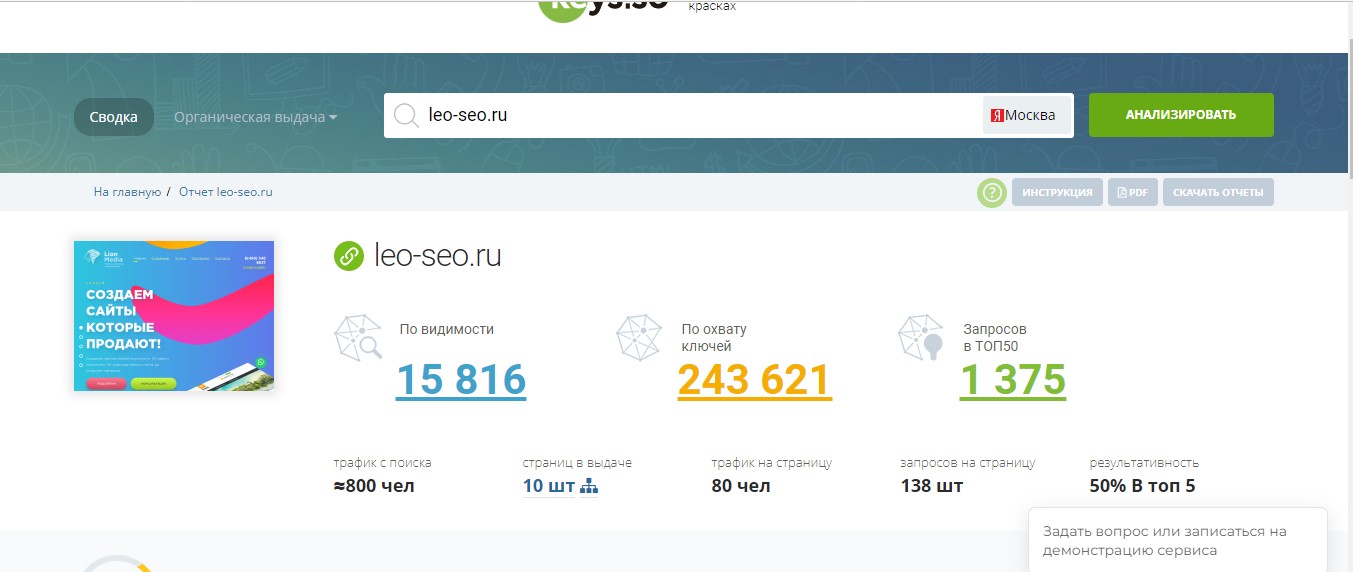Open the Москва region selector

pyautogui.click(x=1027, y=115)
